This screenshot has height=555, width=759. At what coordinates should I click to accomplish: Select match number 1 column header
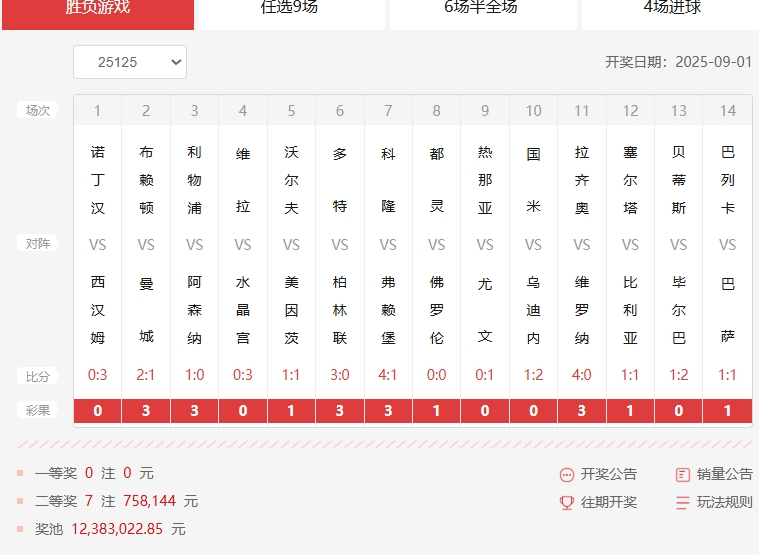click(97, 111)
